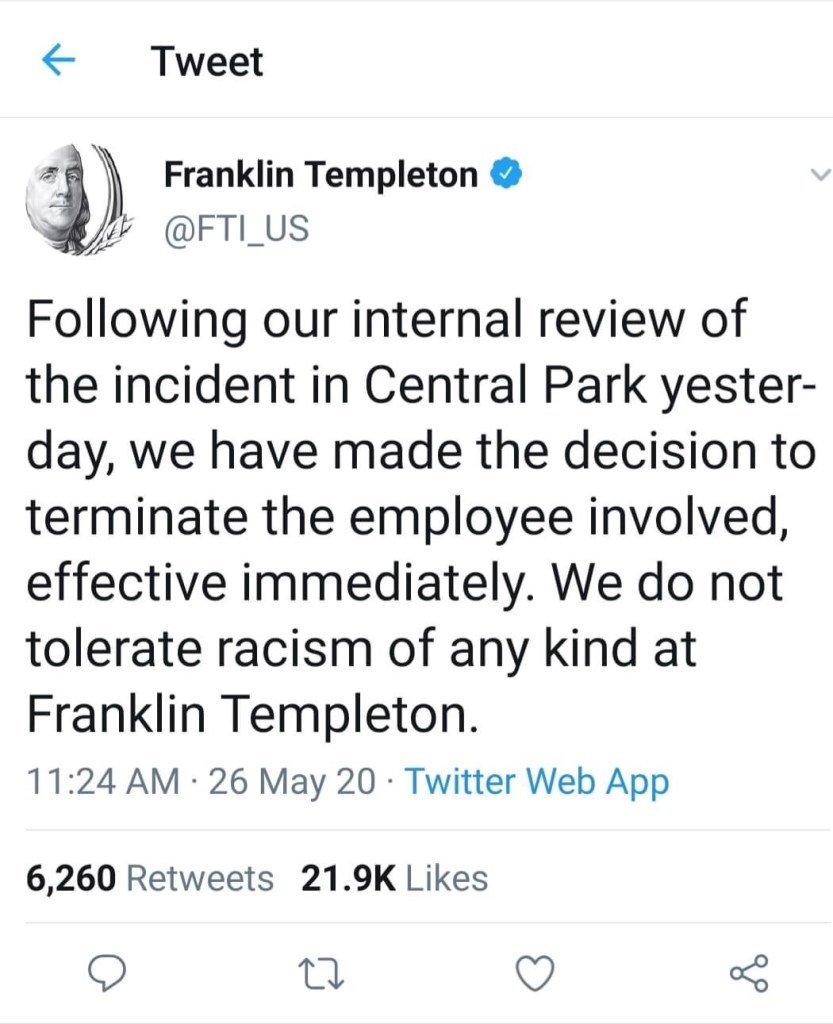
Task: Open the Twitter Web App source link
Action: click(536, 782)
